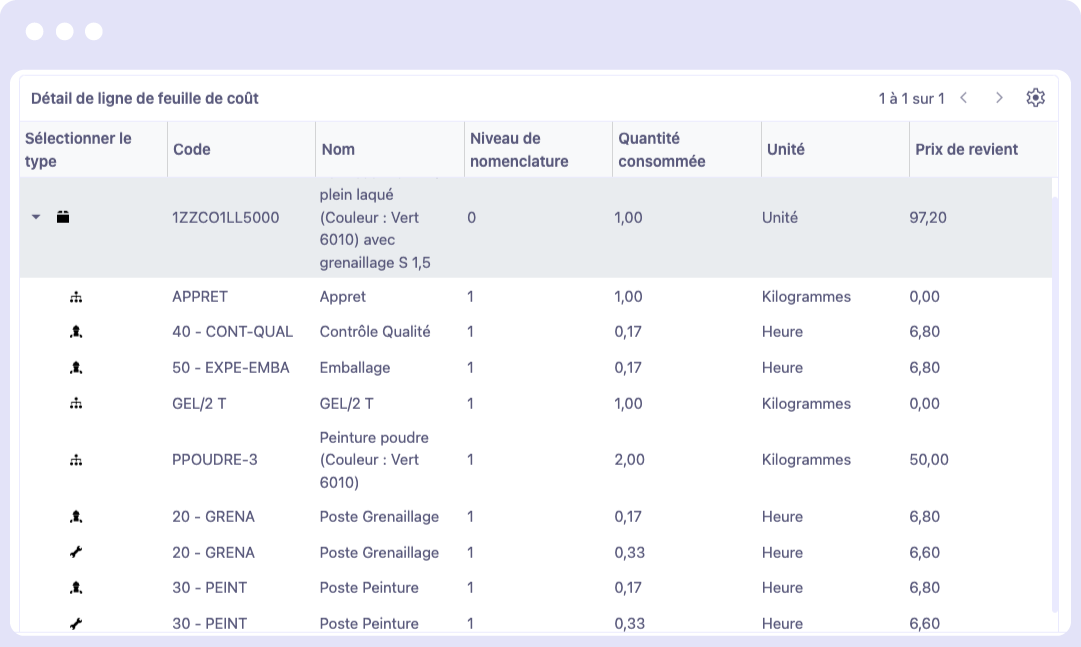Click the labor icon beside 50 - EXPE-EMBA
The height and width of the screenshot is (647, 1081).
[x=76, y=368]
